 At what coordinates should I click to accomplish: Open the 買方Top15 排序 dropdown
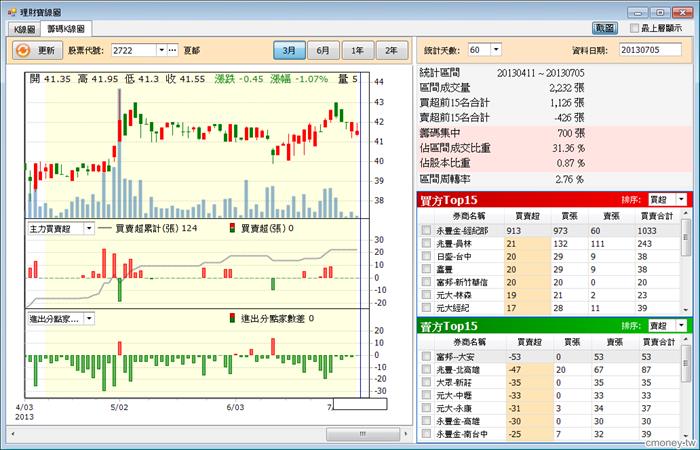tap(681, 200)
